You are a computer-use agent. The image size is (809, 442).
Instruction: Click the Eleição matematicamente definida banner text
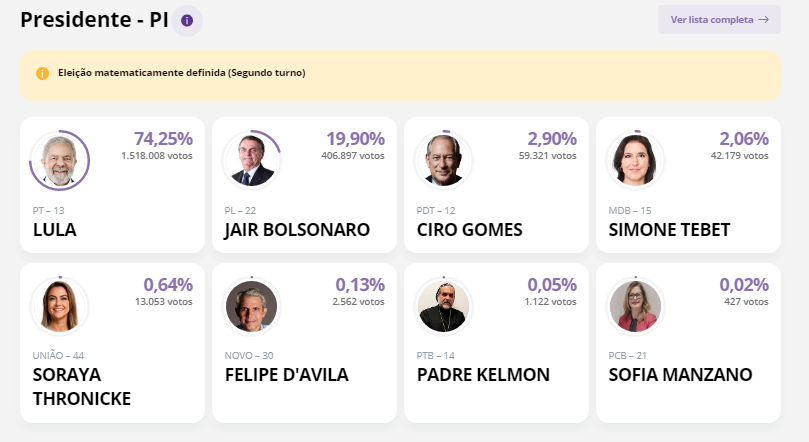tap(182, 73)
